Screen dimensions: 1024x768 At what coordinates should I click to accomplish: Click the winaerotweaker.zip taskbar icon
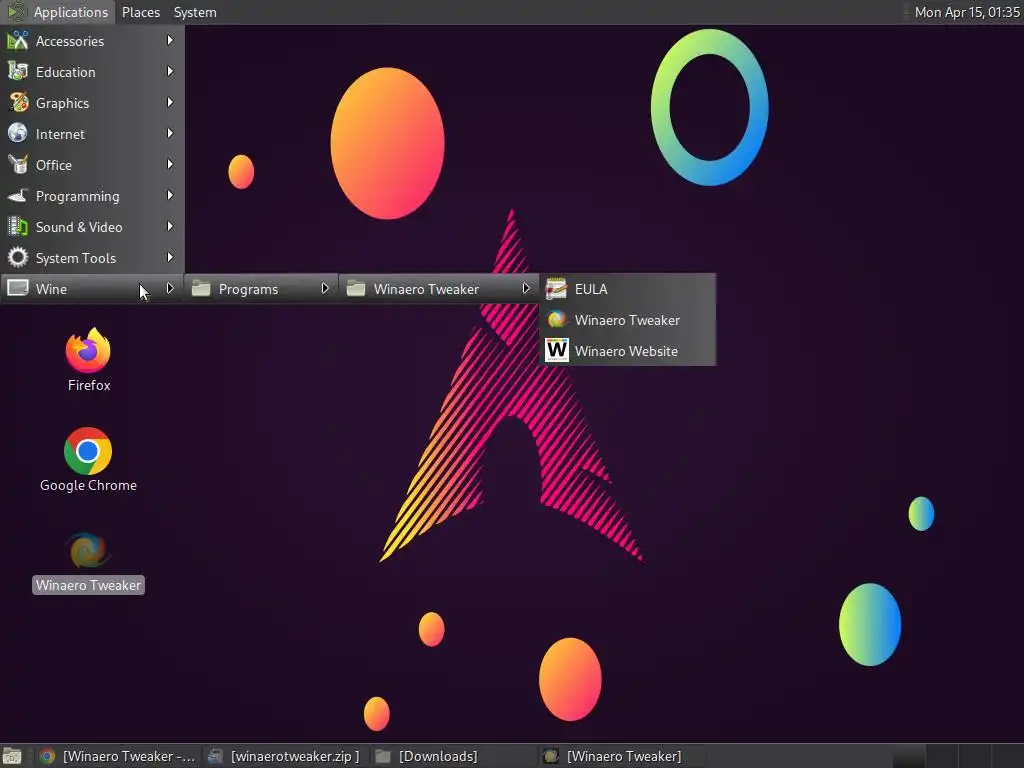pos(215,756)
